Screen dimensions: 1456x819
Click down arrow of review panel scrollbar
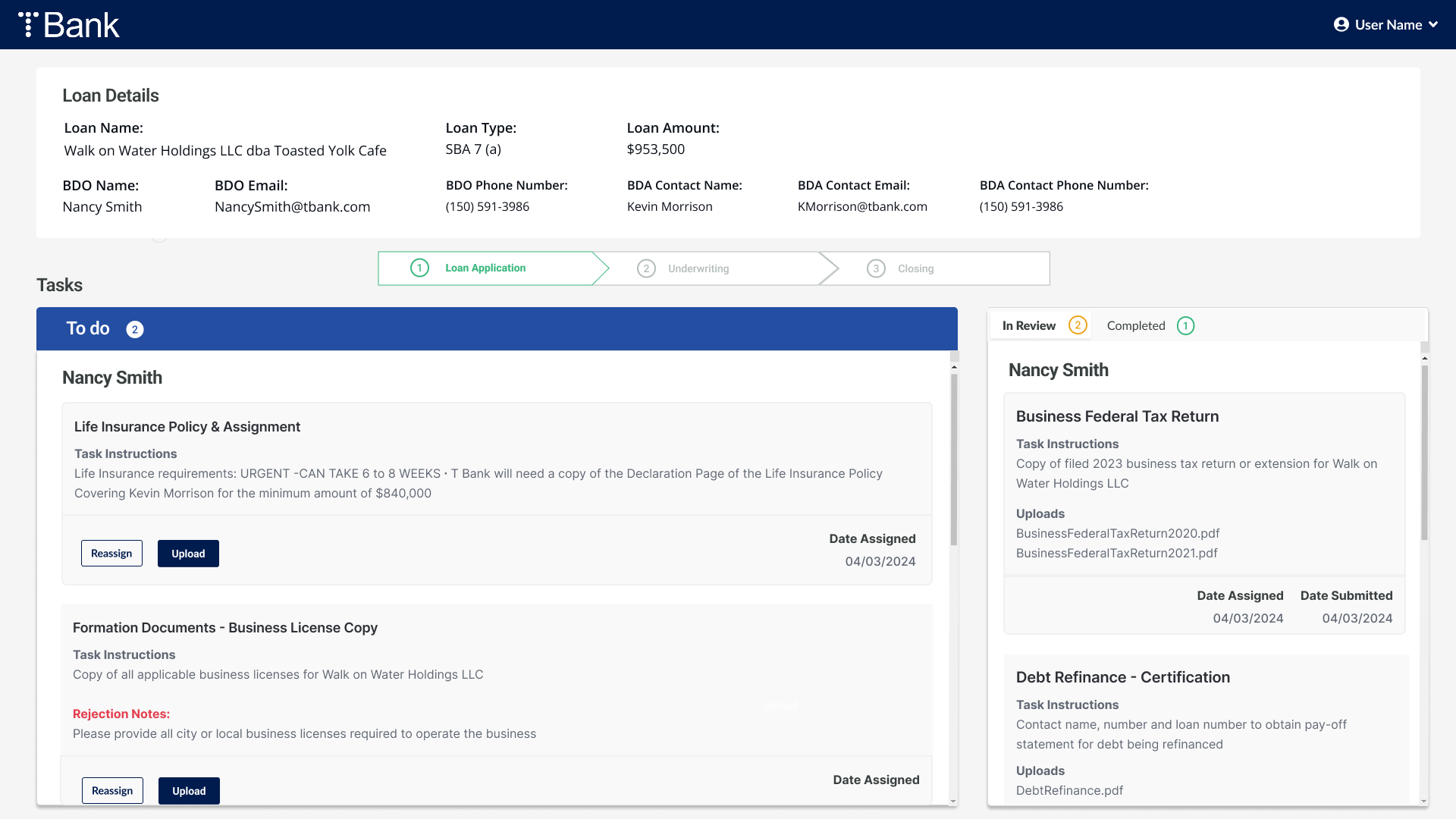pyautogui.click(x=1424, y=801)
